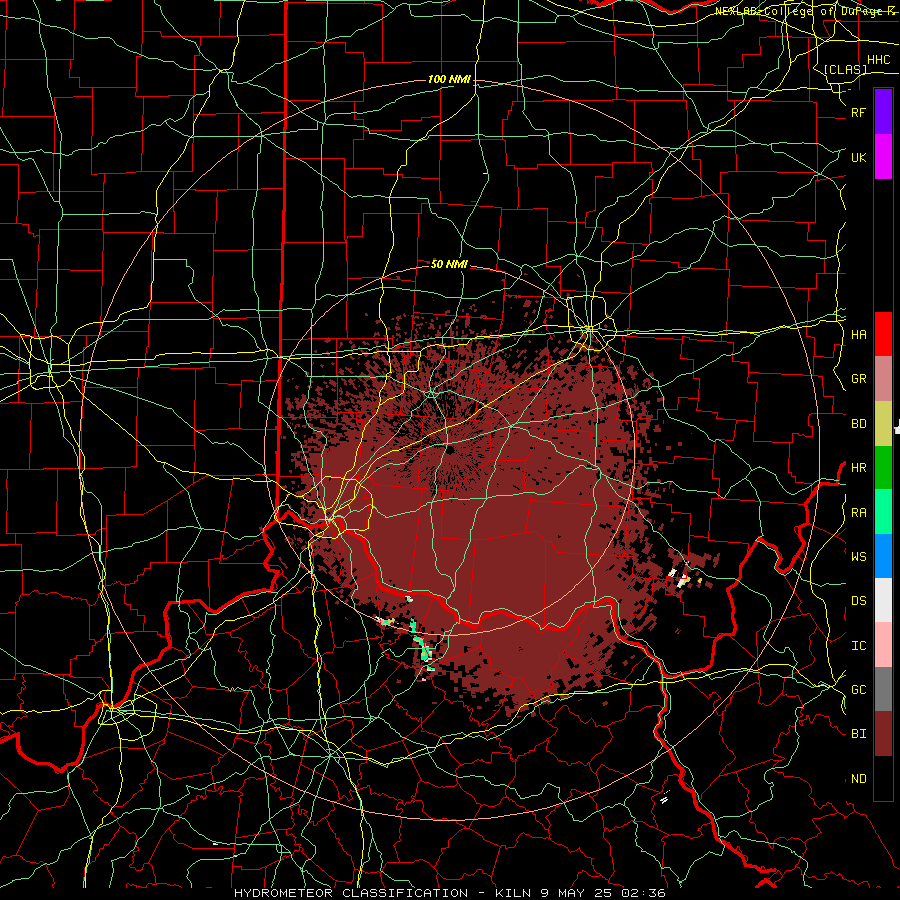The height and width of the screenshot is (900, 900).
Task: Click the RF legend label
Action: pos(859,112)
